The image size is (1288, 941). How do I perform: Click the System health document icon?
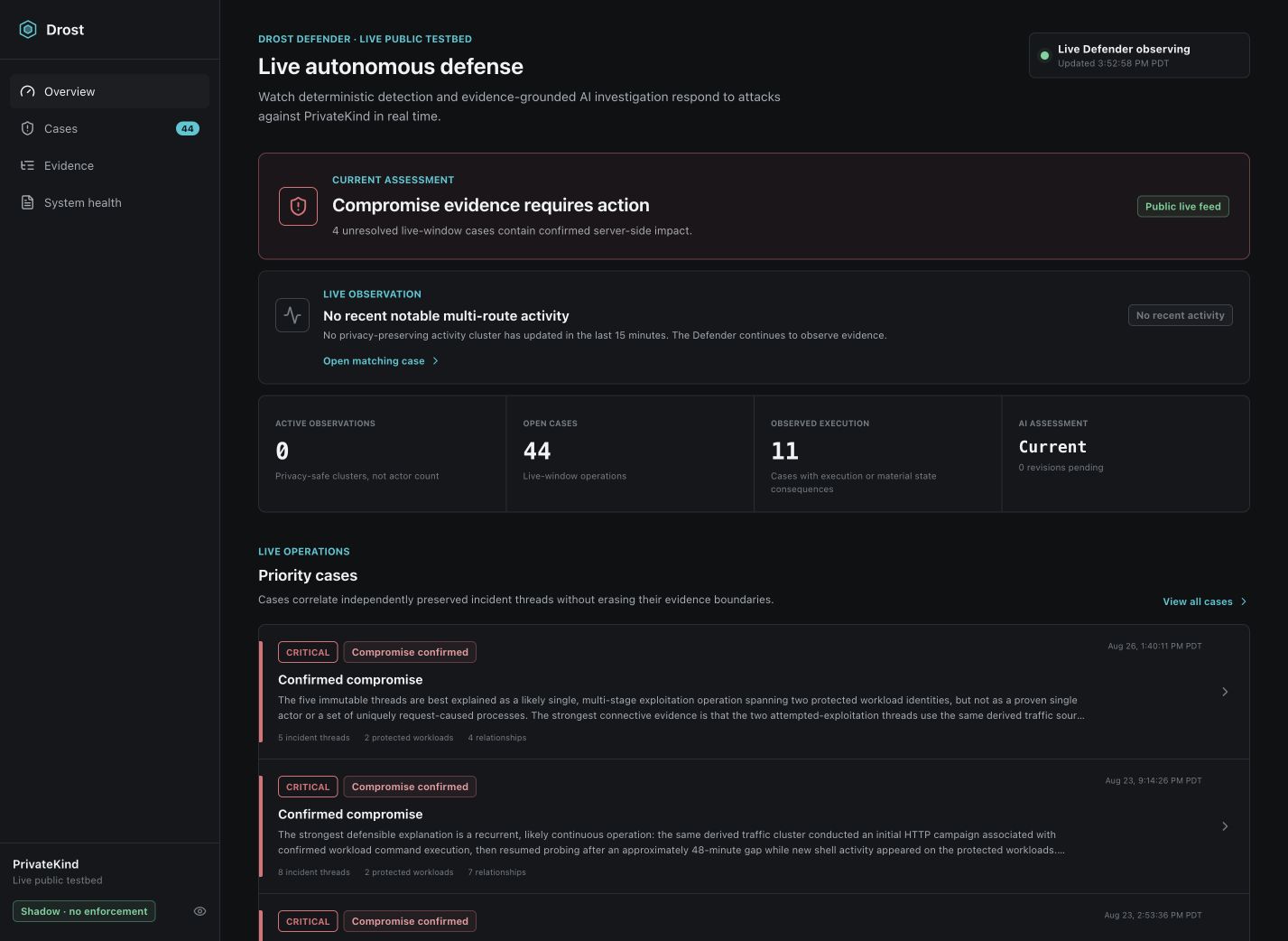pyautogui.click(x=27, y=202)
